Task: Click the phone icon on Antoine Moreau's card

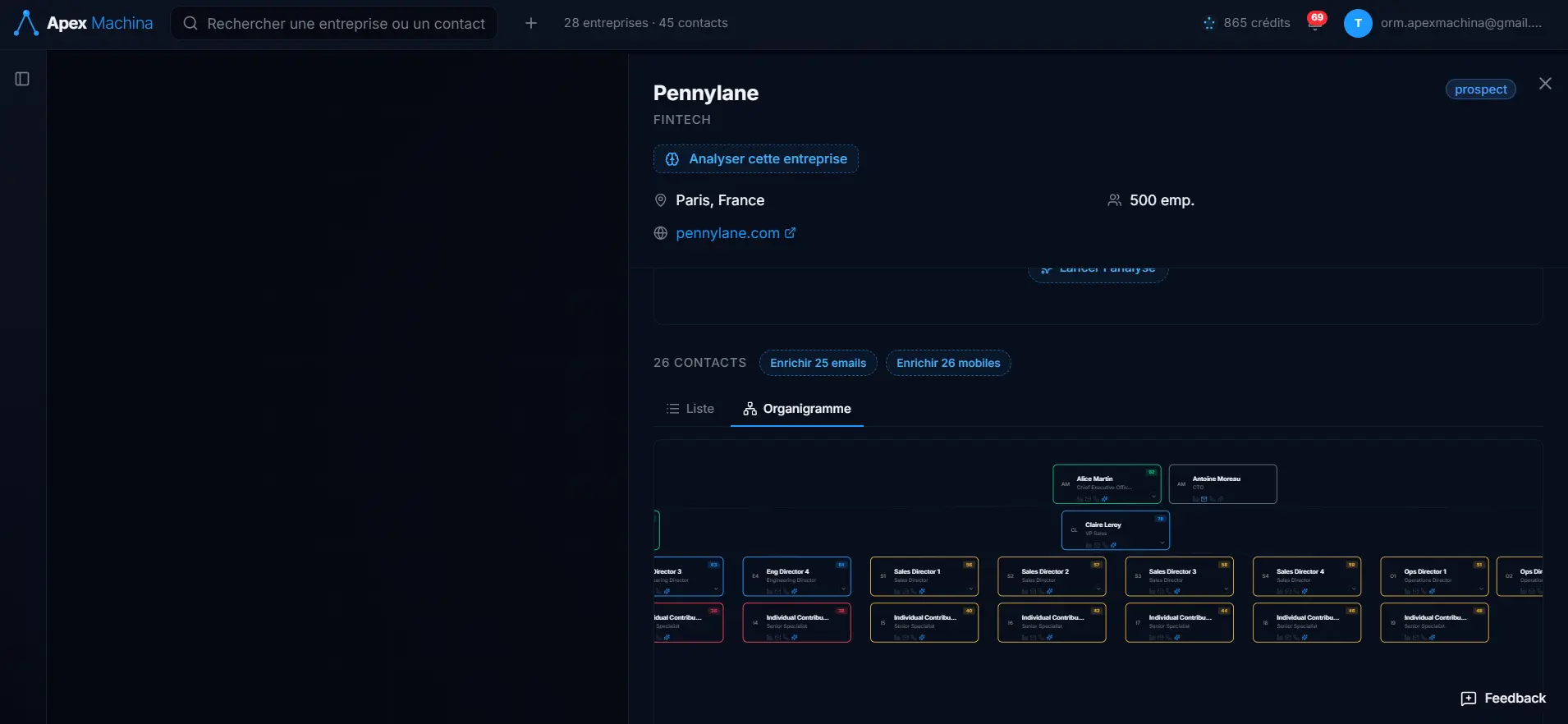Action: click(1213, 499)
